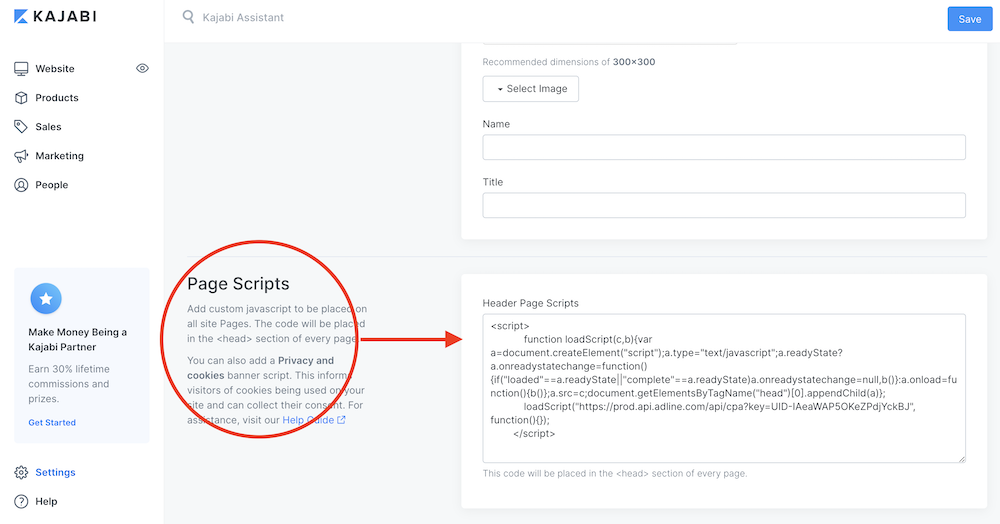This screenshot has width=1000, height=524.
Task: Go to the Settings menu item
Action: click(x=55, y=472)
